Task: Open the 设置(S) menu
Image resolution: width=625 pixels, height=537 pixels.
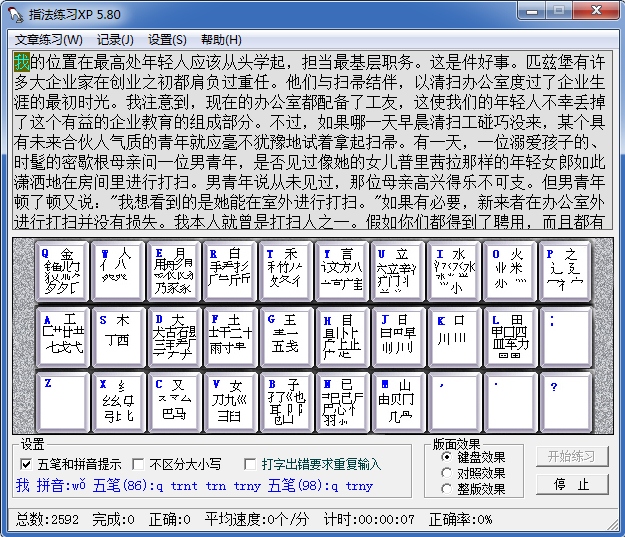Action: [167, 40]
